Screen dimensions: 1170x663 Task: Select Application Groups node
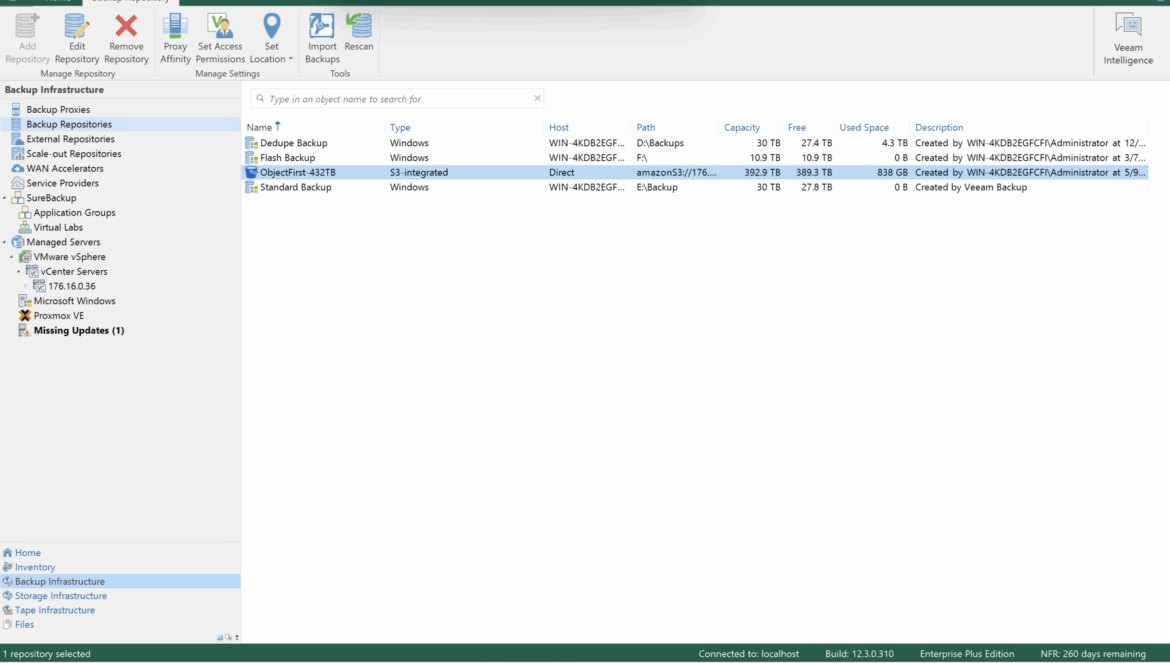tap(74, 213)
